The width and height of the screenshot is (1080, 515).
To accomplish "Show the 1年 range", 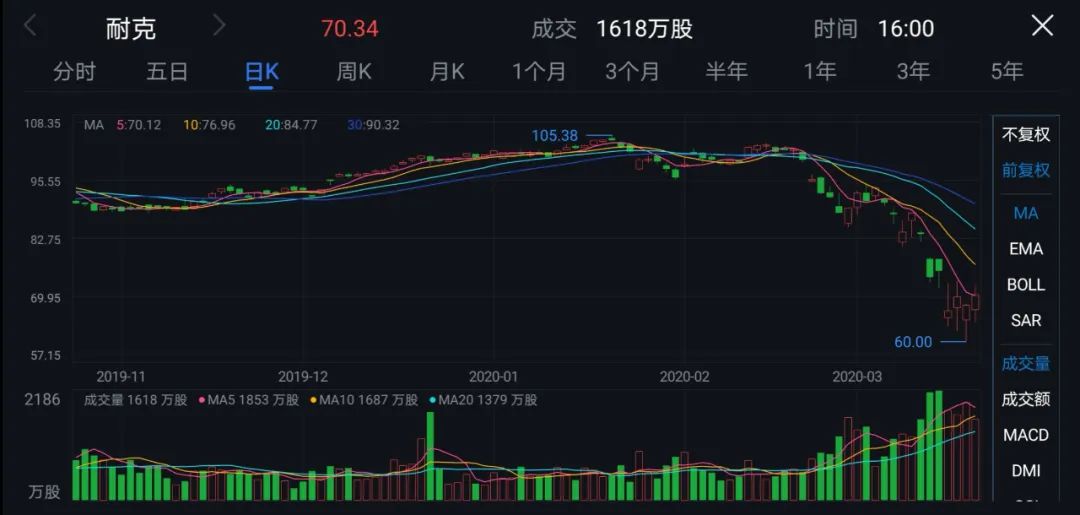I will [x=820, y=72].
